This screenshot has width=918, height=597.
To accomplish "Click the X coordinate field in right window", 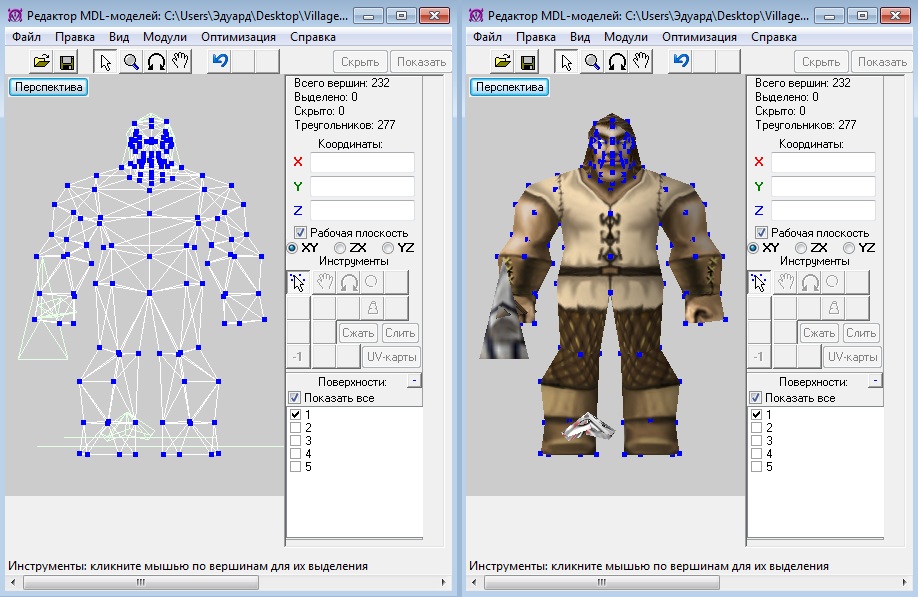I will click(824, 162).
